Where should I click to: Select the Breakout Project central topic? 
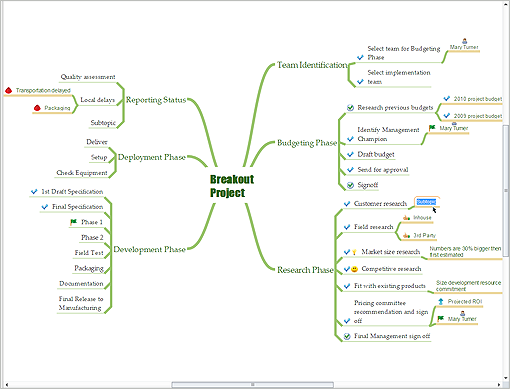[232, 186]
